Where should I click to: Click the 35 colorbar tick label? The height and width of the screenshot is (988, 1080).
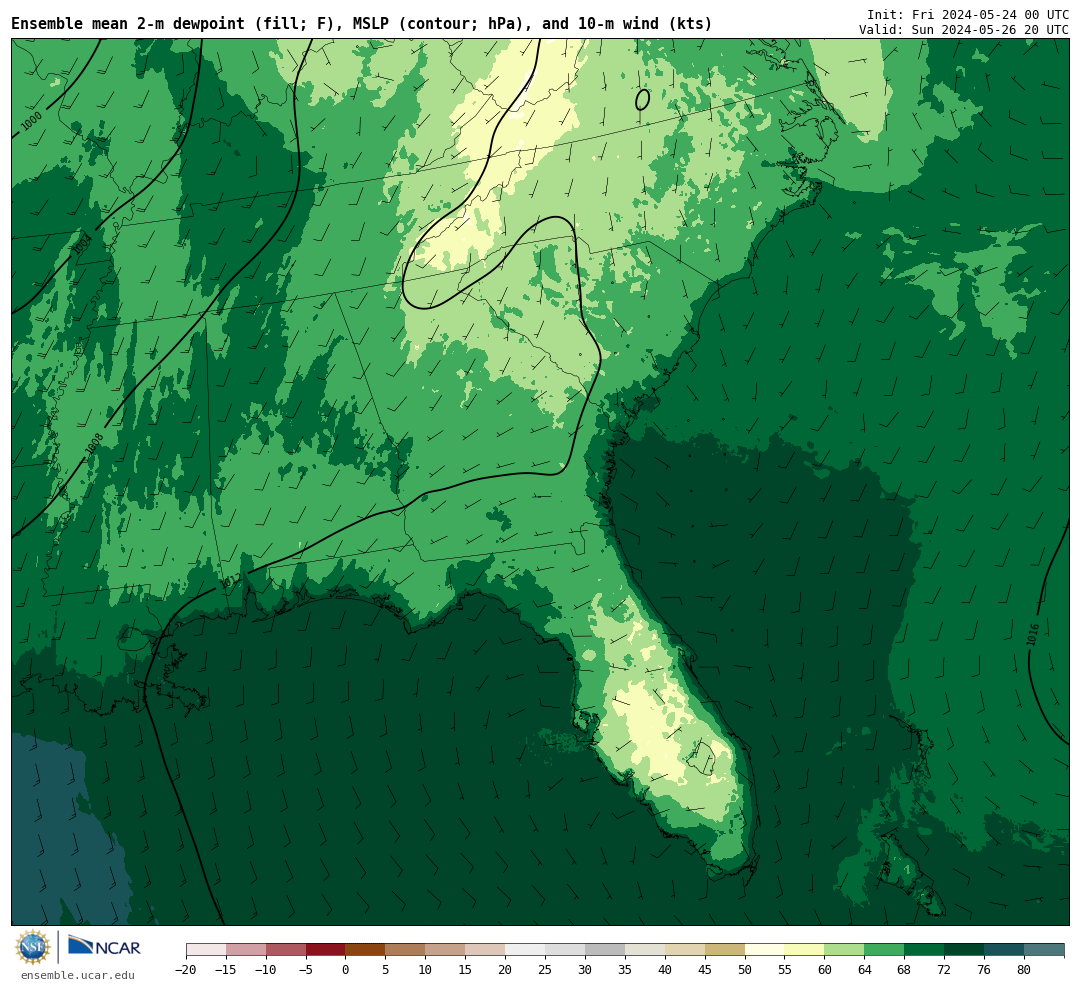(625, 970)
